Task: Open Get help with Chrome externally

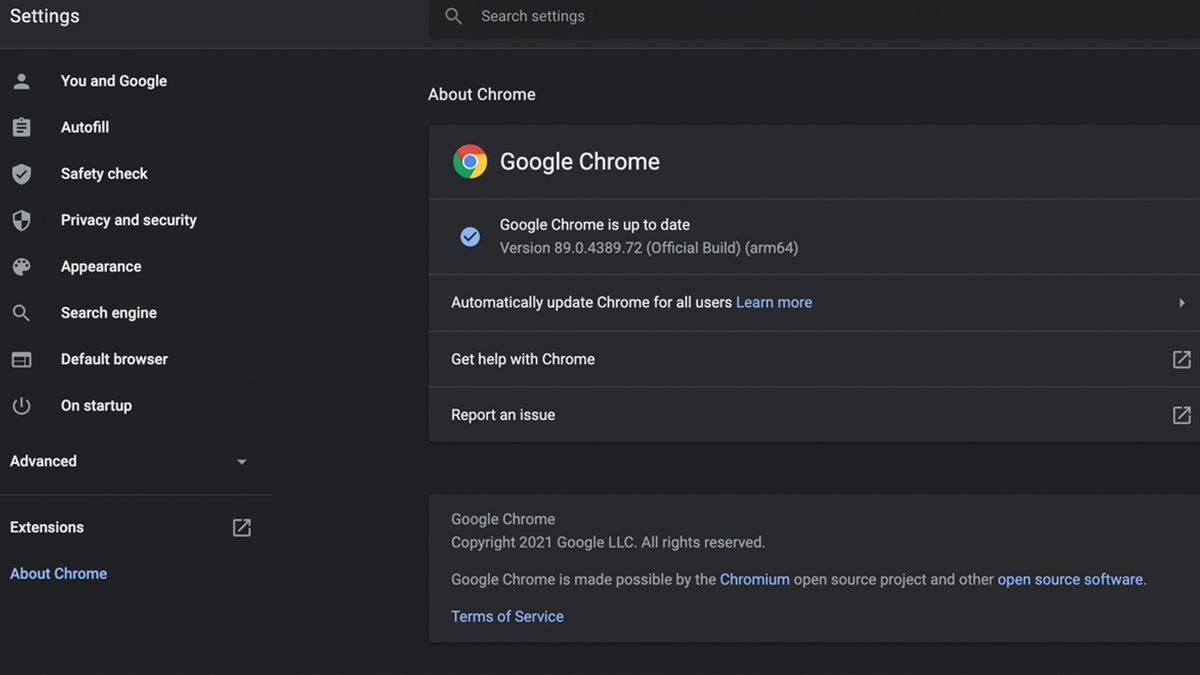Action: coord(1181,359)
